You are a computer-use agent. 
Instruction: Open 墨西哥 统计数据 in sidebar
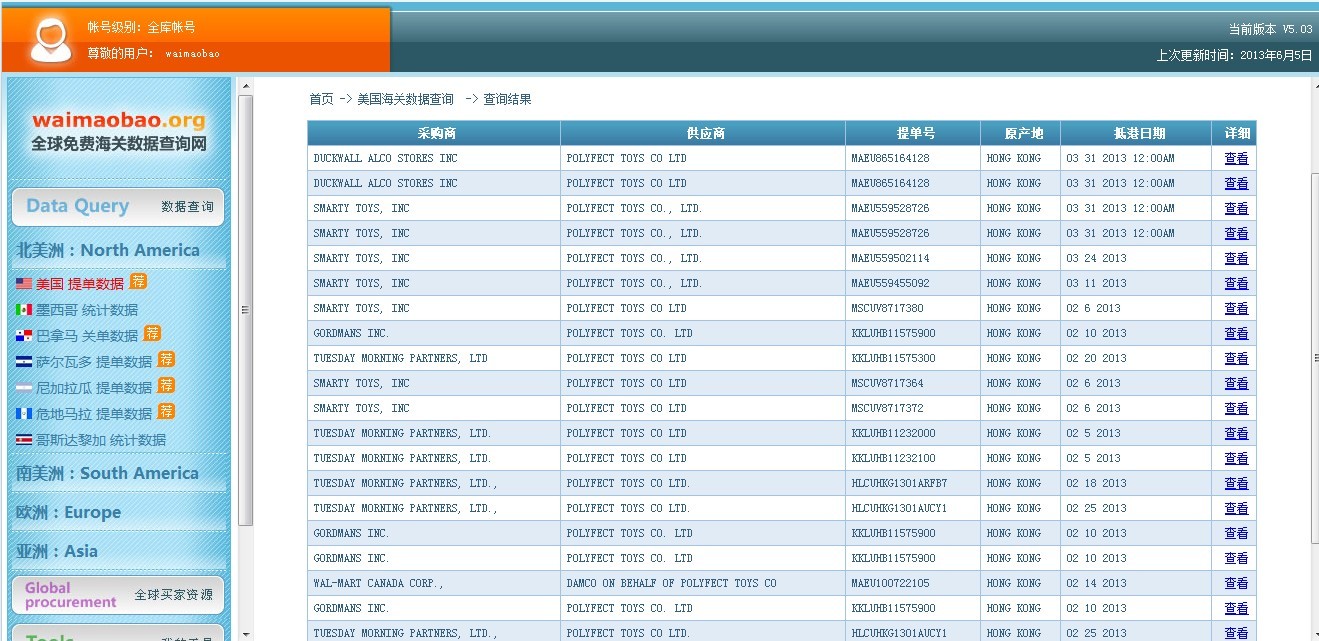click(x=87, y=310)
